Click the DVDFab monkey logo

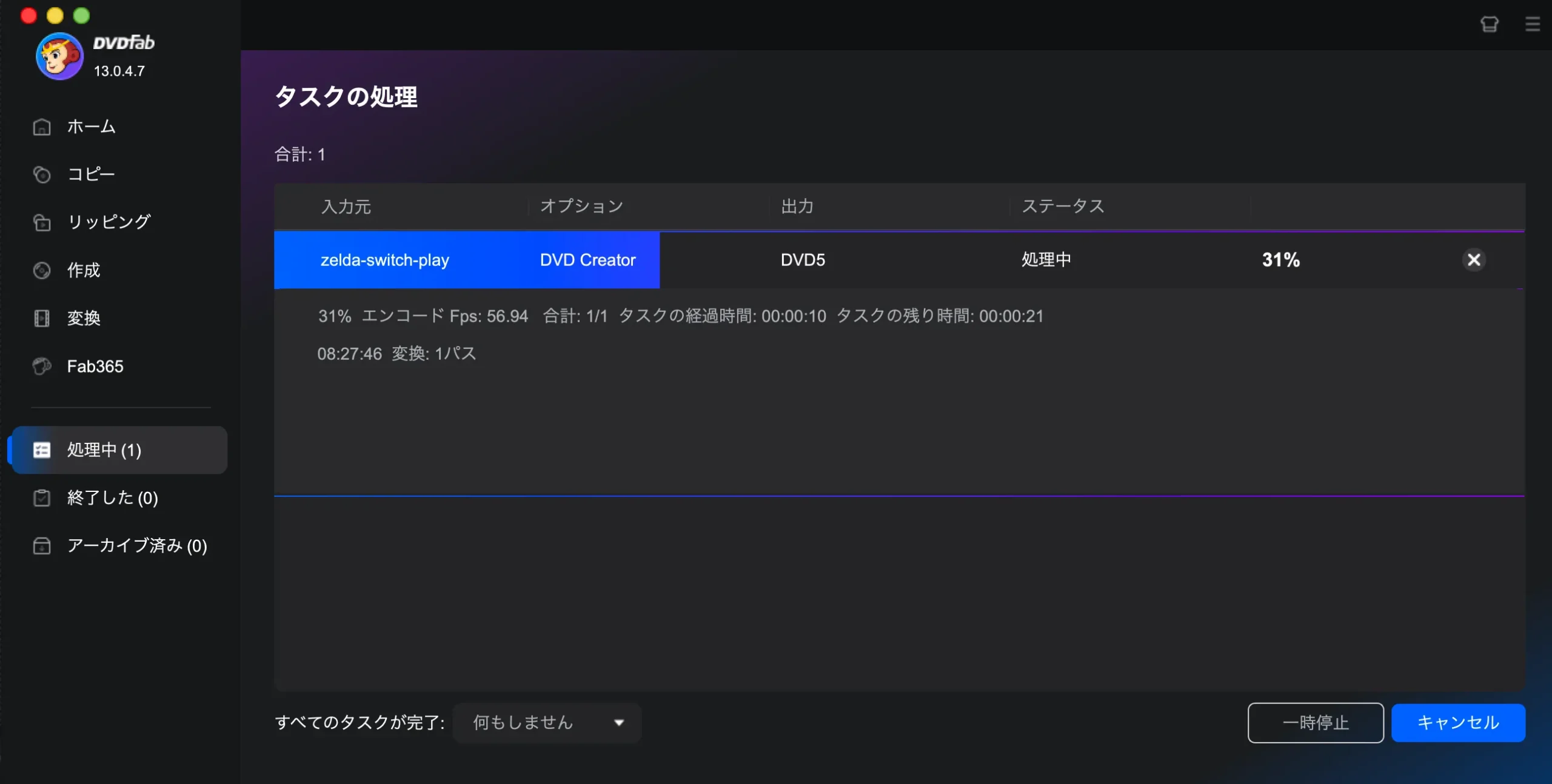point(59,56)
